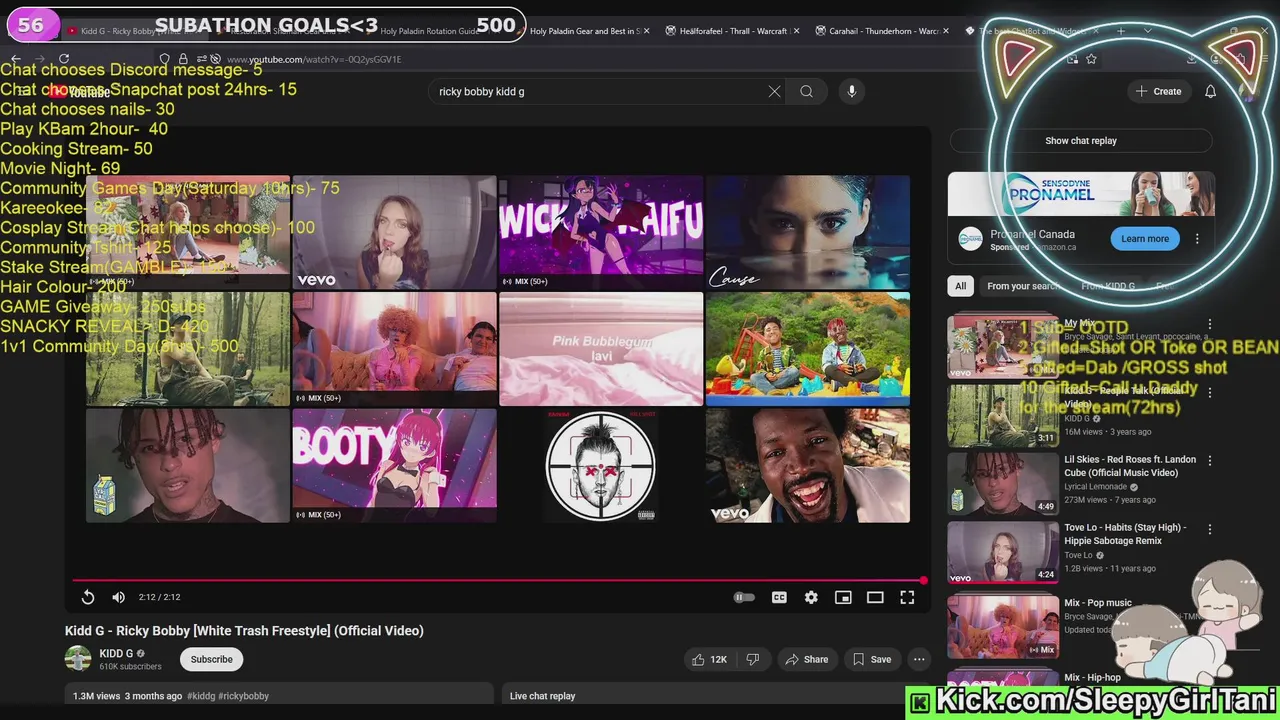Save video to a playlist

871,659
